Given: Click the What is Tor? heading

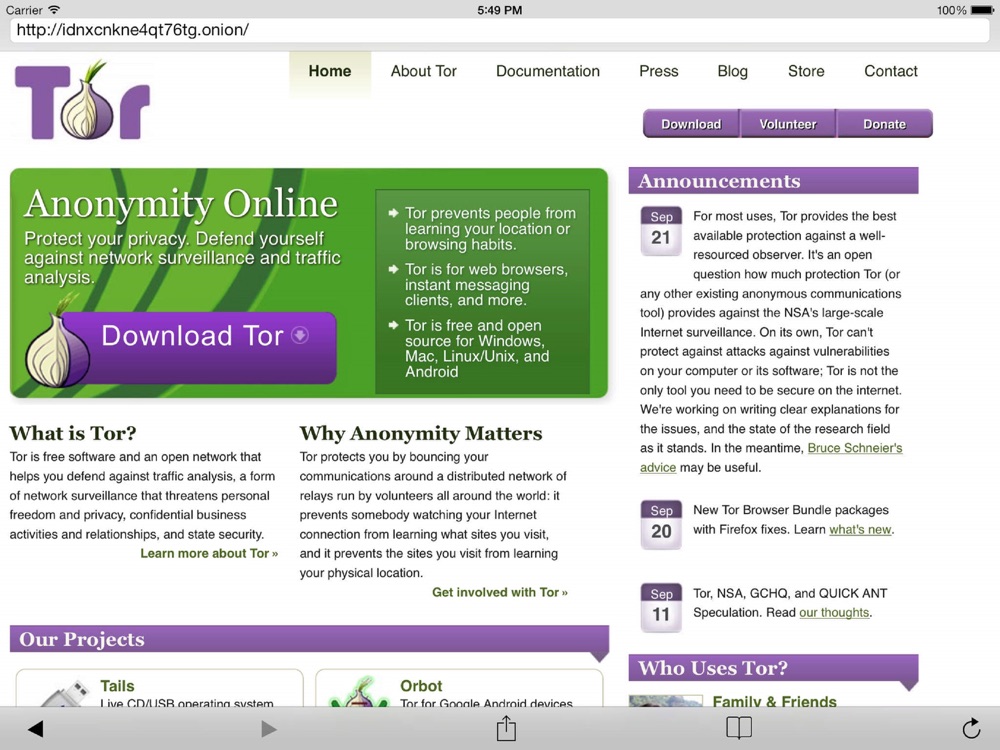Looking at the screenshot, I should [73, 434].
